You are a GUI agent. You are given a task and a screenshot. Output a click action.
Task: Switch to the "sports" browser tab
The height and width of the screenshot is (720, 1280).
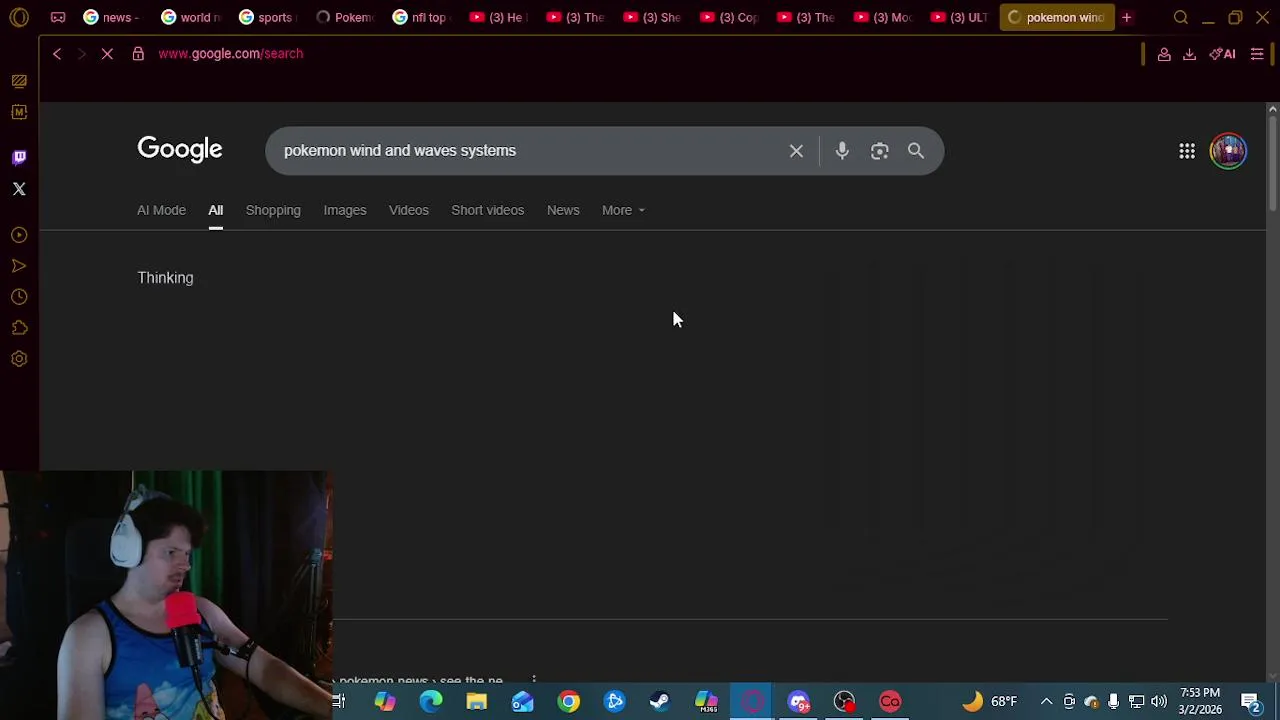coord(268,17)
